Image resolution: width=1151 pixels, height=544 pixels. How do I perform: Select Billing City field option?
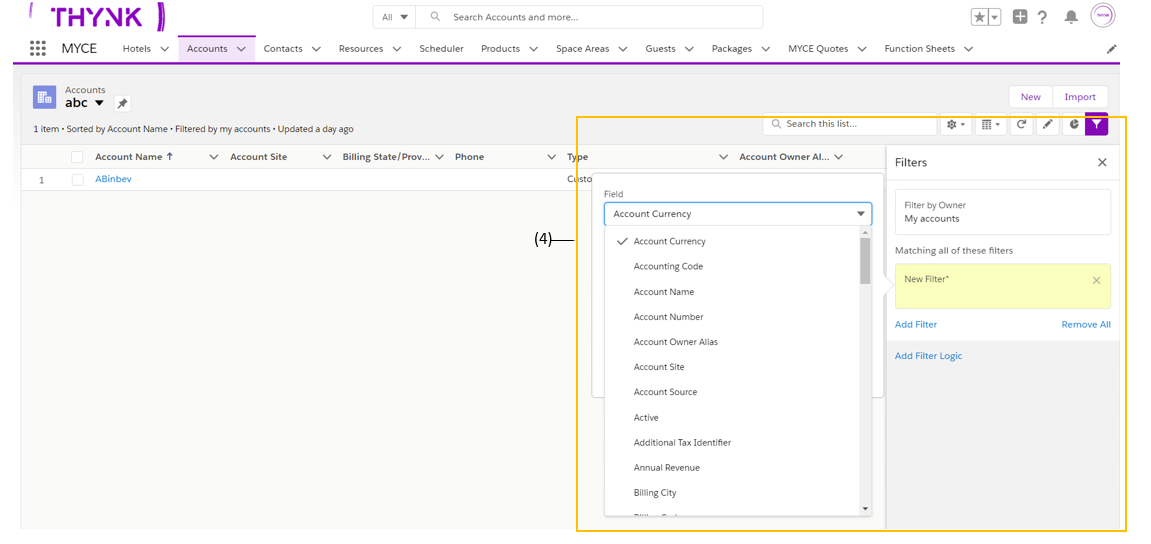(732, 493)
